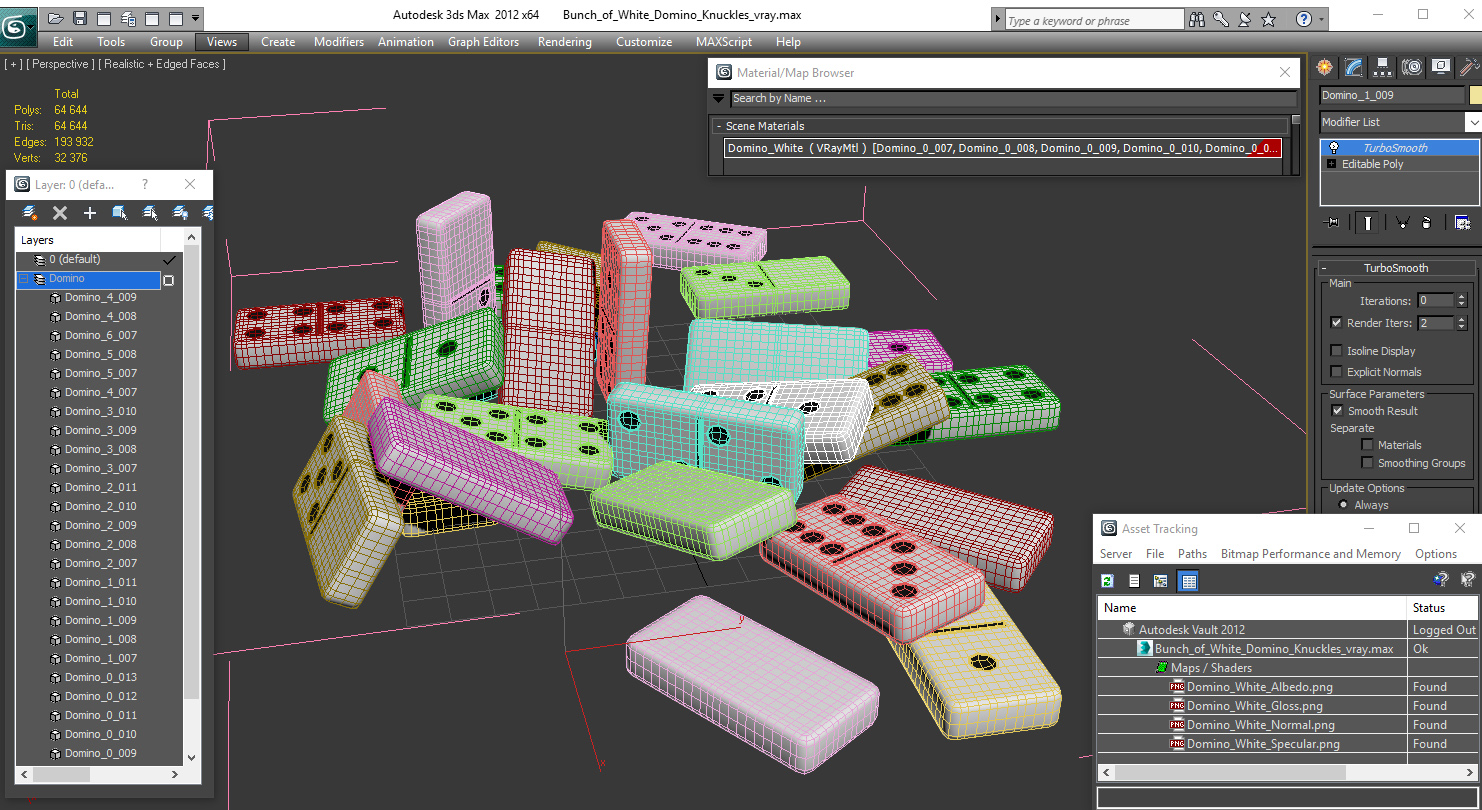Expand the InfoCenter search field arrow
The image size is (1482, 810).
(996, 19)
